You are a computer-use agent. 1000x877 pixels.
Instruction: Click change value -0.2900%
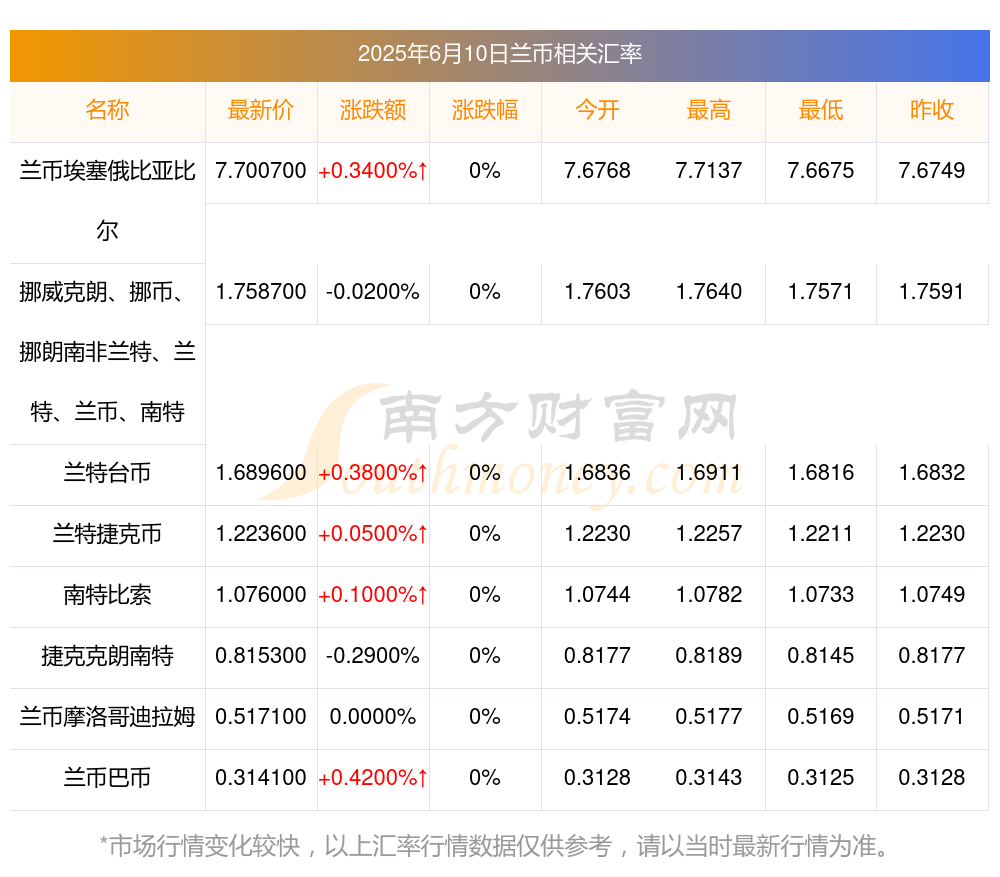373,656
